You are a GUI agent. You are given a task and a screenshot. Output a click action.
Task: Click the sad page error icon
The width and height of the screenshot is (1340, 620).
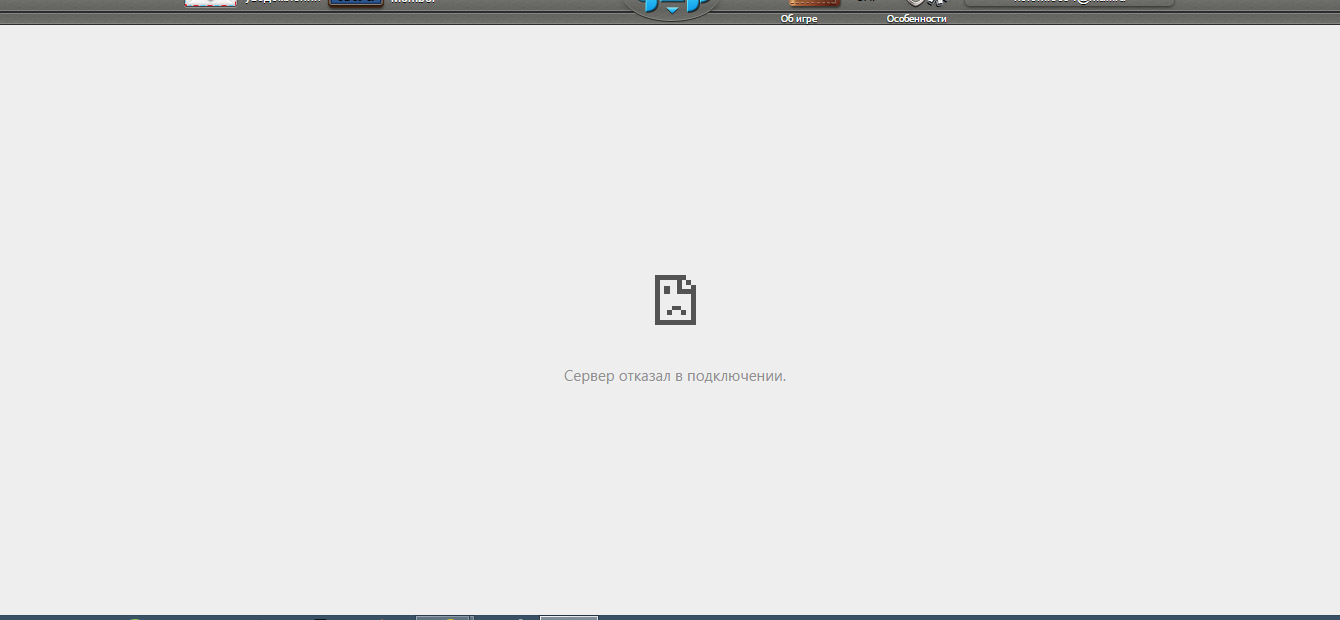click(x=675, y=299)
